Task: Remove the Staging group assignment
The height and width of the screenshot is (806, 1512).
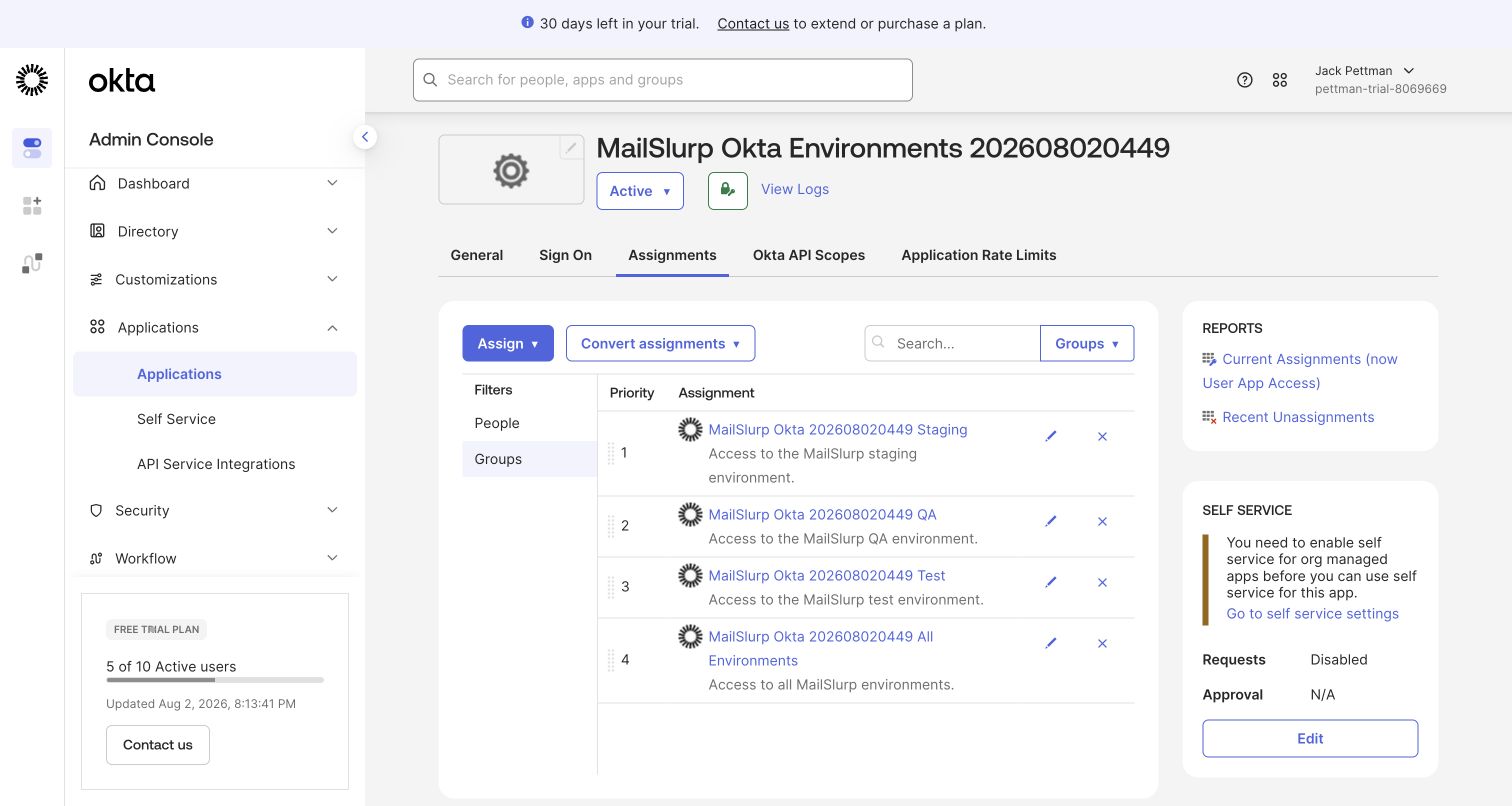Action: pos(1102,437)
